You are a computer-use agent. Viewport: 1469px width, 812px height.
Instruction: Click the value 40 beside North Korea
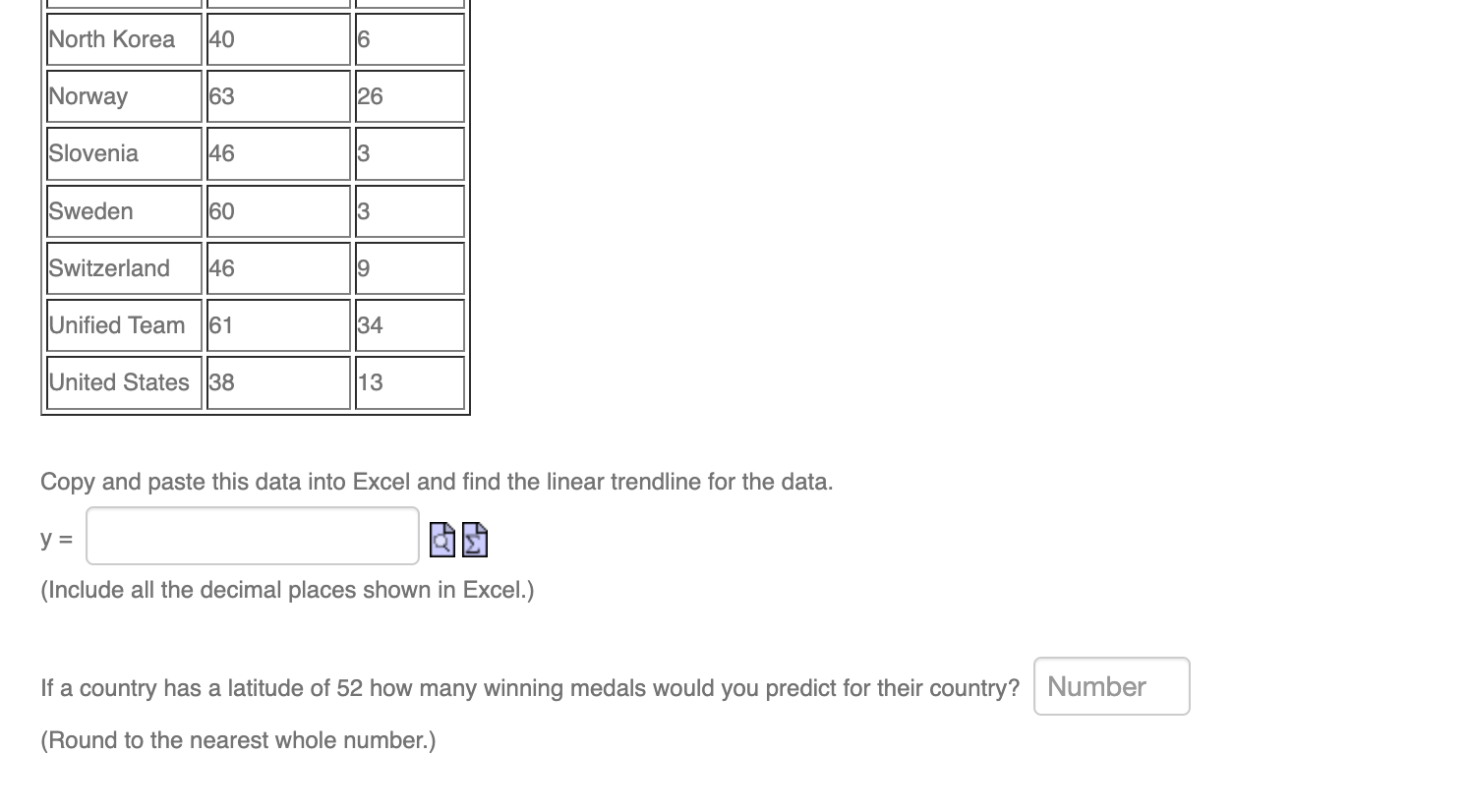click(277, 38)
